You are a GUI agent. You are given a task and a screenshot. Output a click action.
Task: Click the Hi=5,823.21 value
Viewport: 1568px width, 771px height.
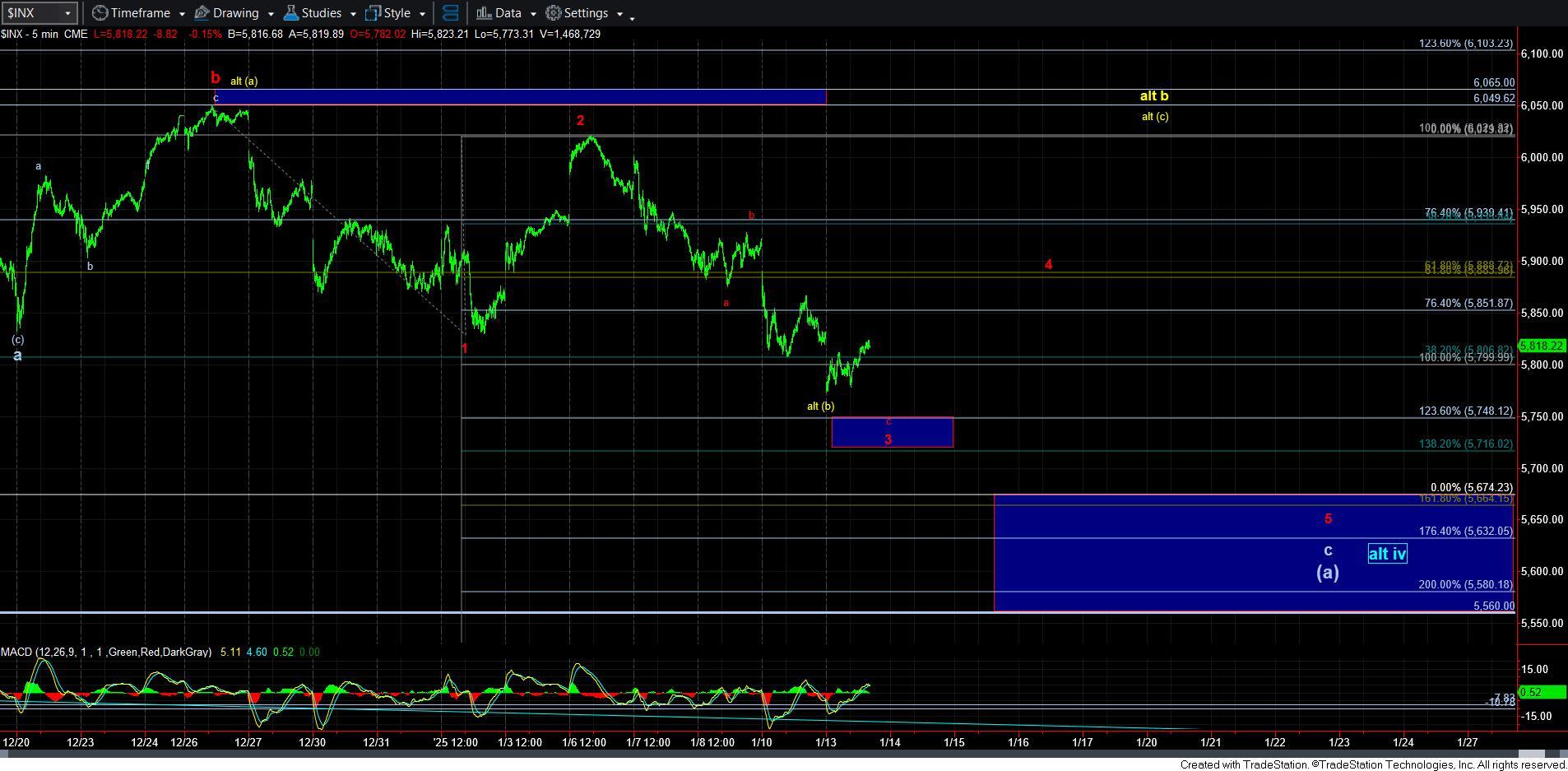click(439, 34)
